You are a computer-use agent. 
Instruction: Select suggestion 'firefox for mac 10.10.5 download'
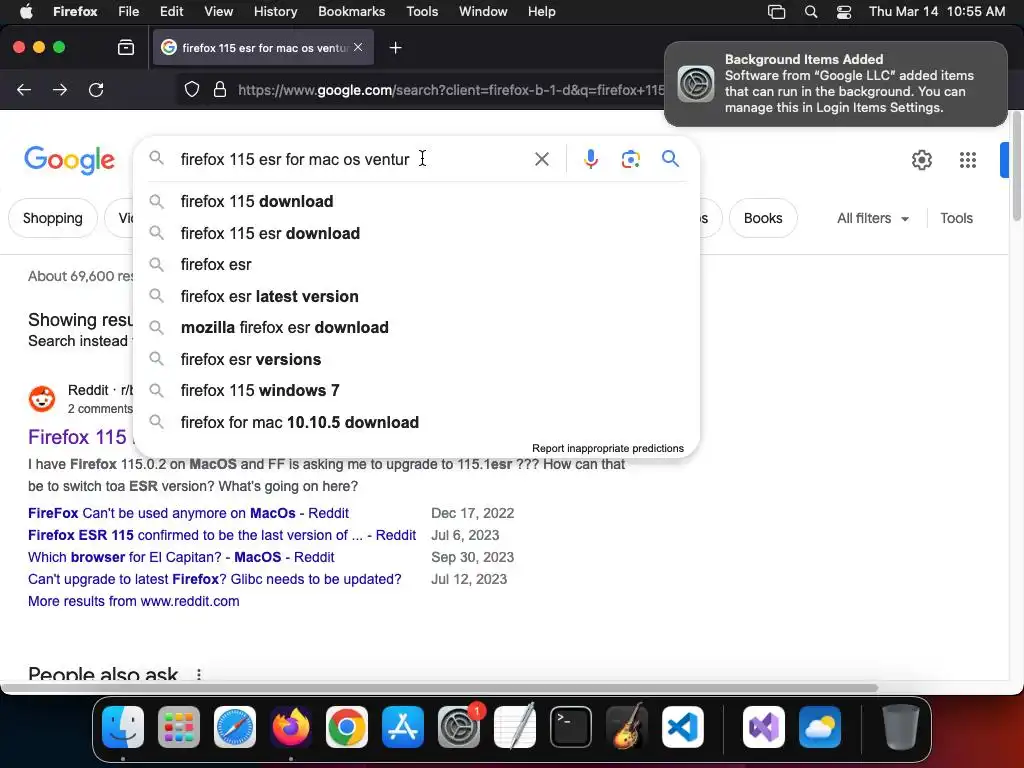[x=416, y=423]
